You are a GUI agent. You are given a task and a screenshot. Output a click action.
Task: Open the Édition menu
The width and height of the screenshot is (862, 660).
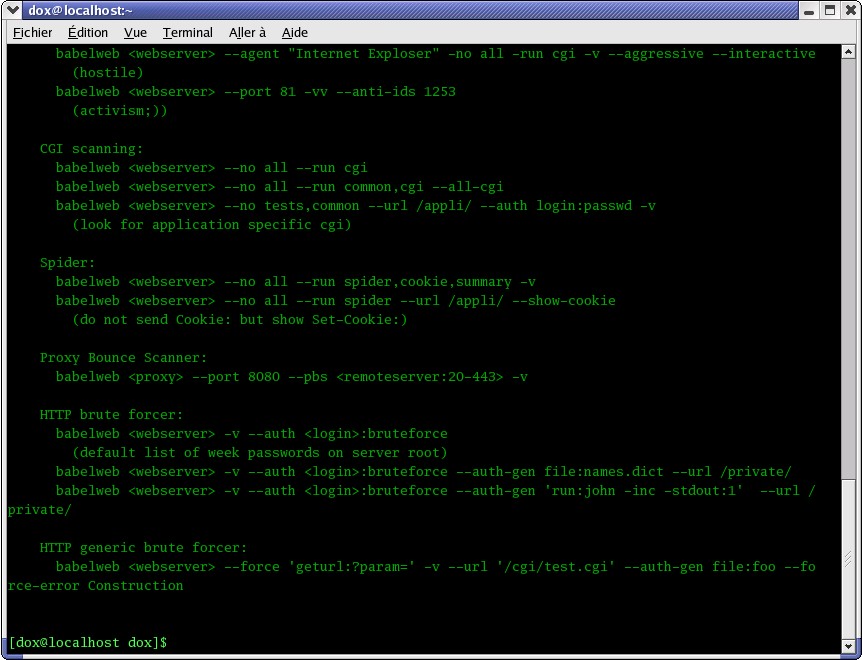tap(88, 33)
